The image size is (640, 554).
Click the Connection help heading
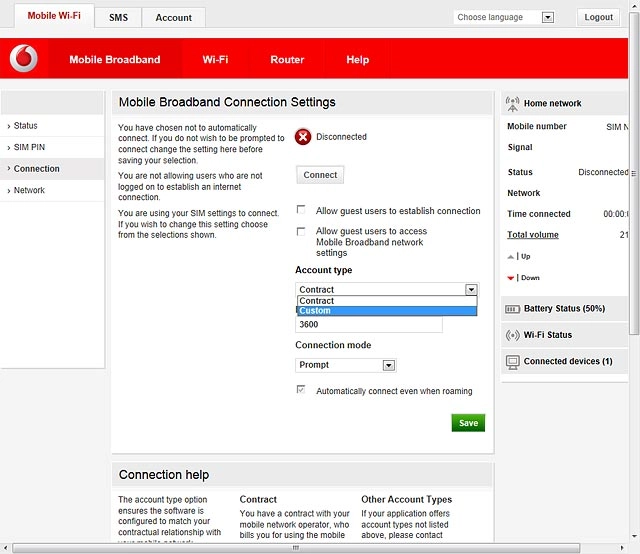point(164,475)
